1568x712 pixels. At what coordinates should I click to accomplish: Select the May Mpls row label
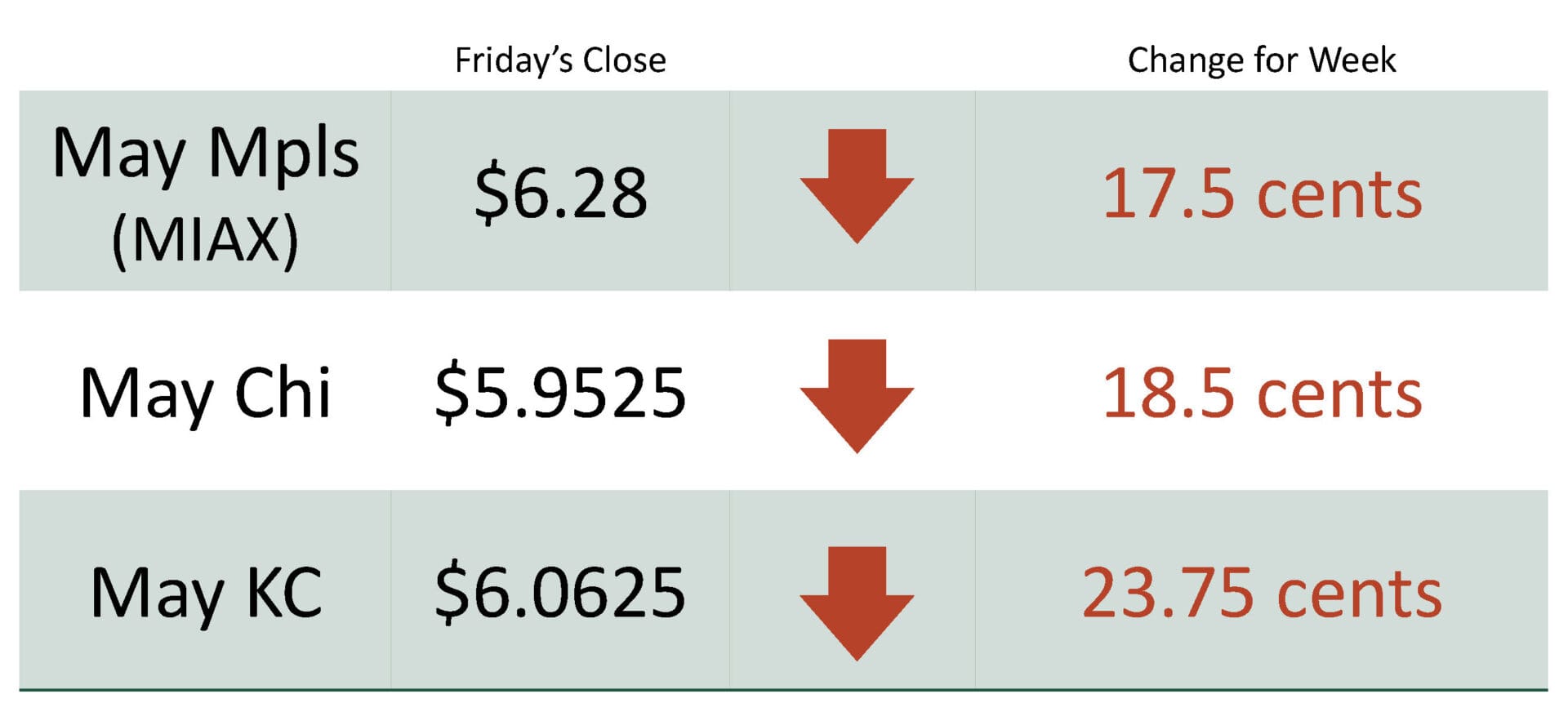206,154
